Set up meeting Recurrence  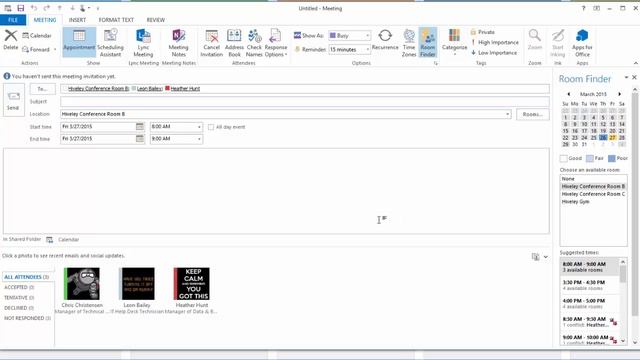point(385,40)
